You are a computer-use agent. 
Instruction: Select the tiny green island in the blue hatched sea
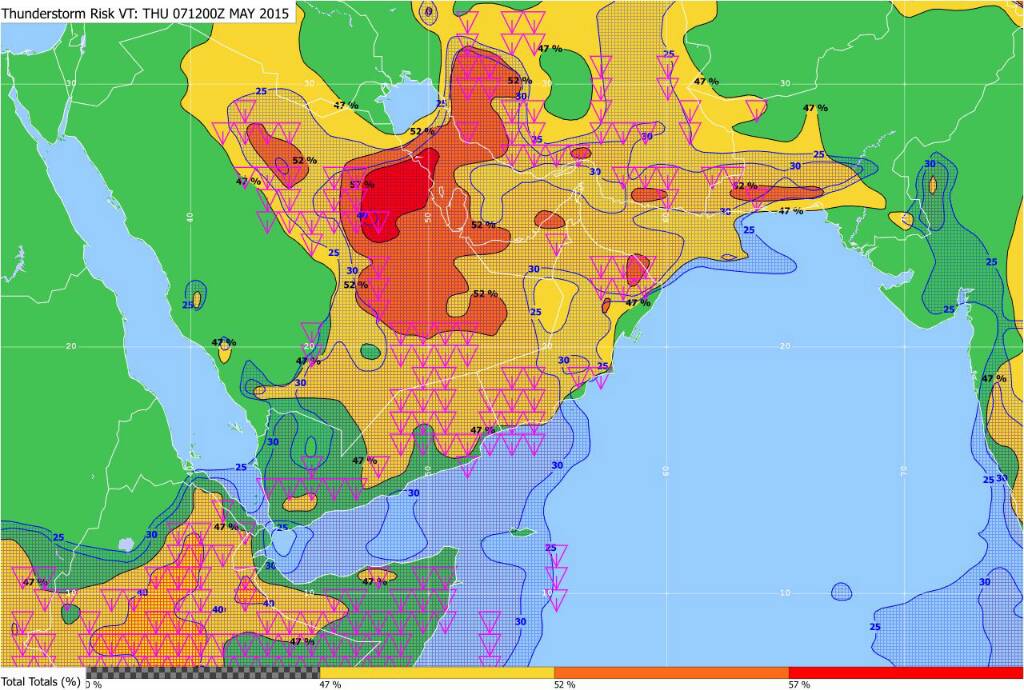click(517, 532)
